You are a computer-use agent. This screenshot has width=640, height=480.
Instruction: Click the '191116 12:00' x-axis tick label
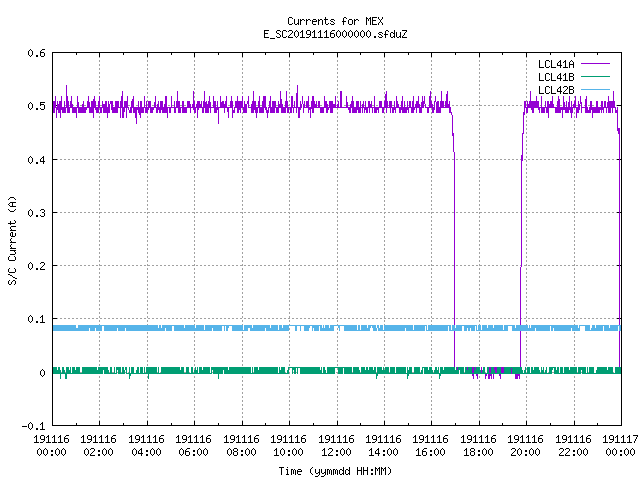pos(336,446)
